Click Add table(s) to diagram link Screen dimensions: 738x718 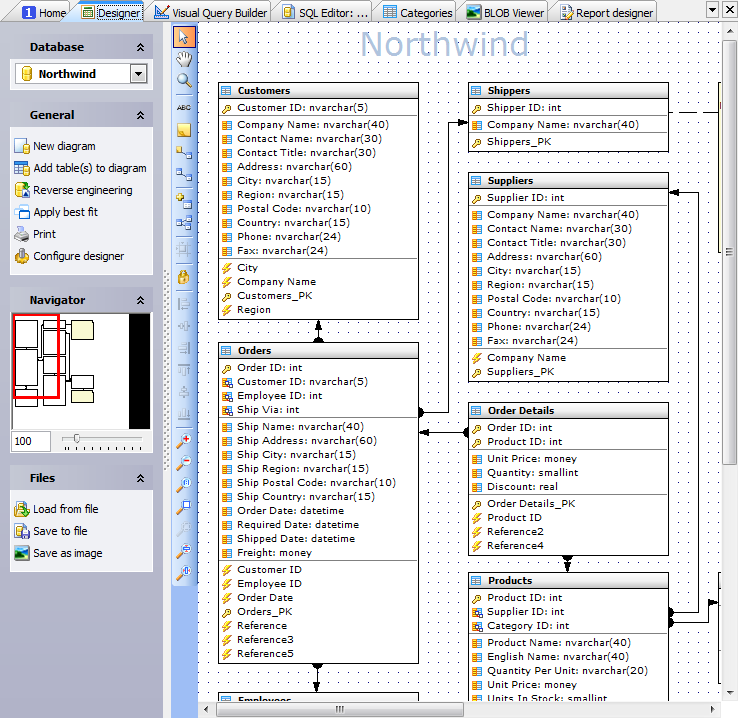[90, 168]
